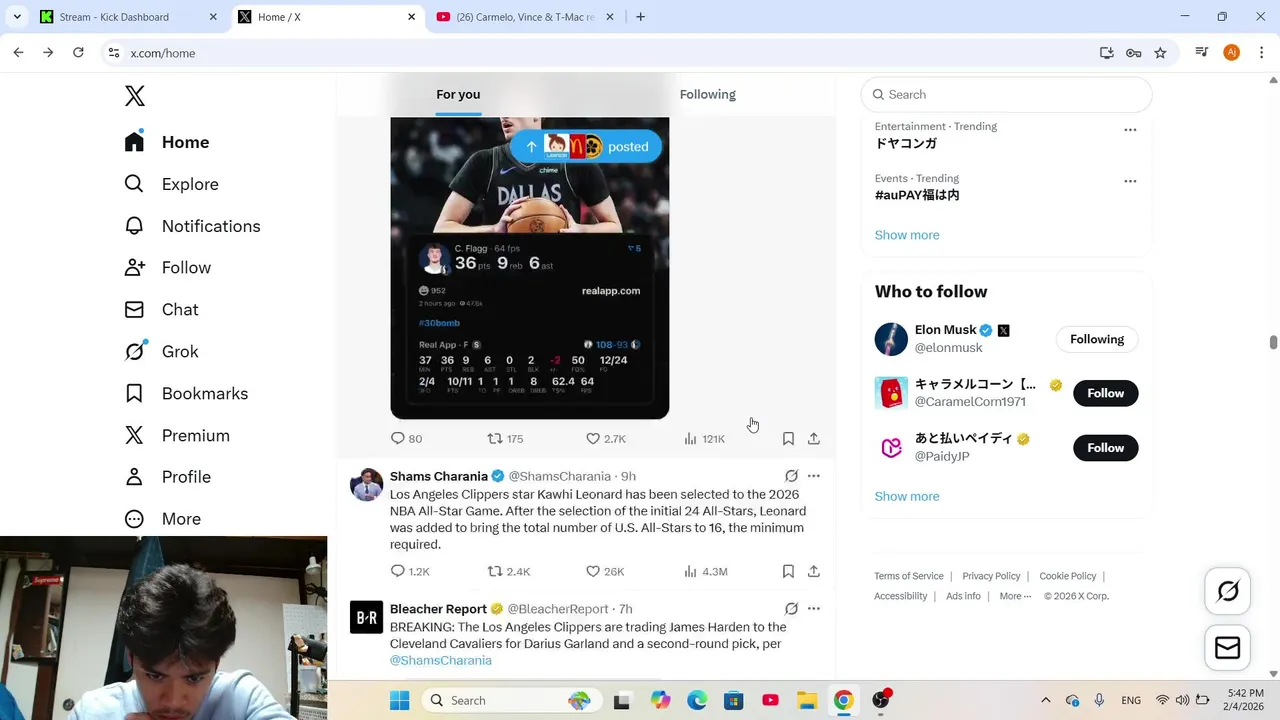Open more options on Shams Charania post
Screen dimensions: 1280x720
tap(814, 476)
